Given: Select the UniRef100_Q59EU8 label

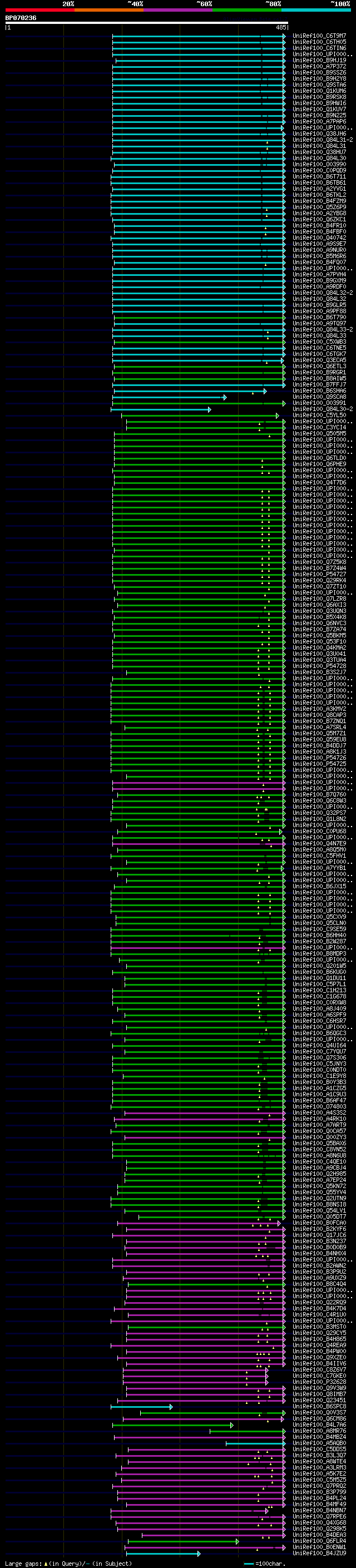Looking at the screenshot, I should tap(319, 740).
